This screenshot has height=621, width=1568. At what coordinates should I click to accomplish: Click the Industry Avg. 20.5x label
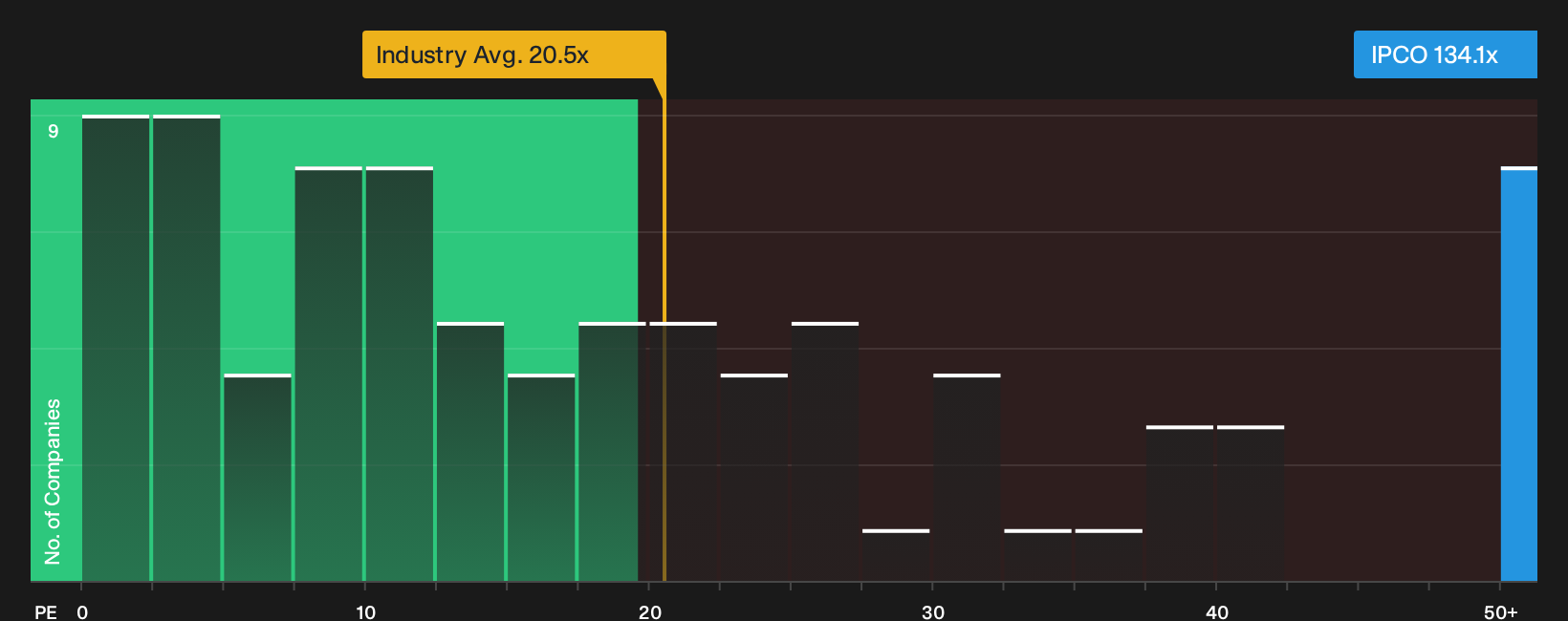[514, 54]
